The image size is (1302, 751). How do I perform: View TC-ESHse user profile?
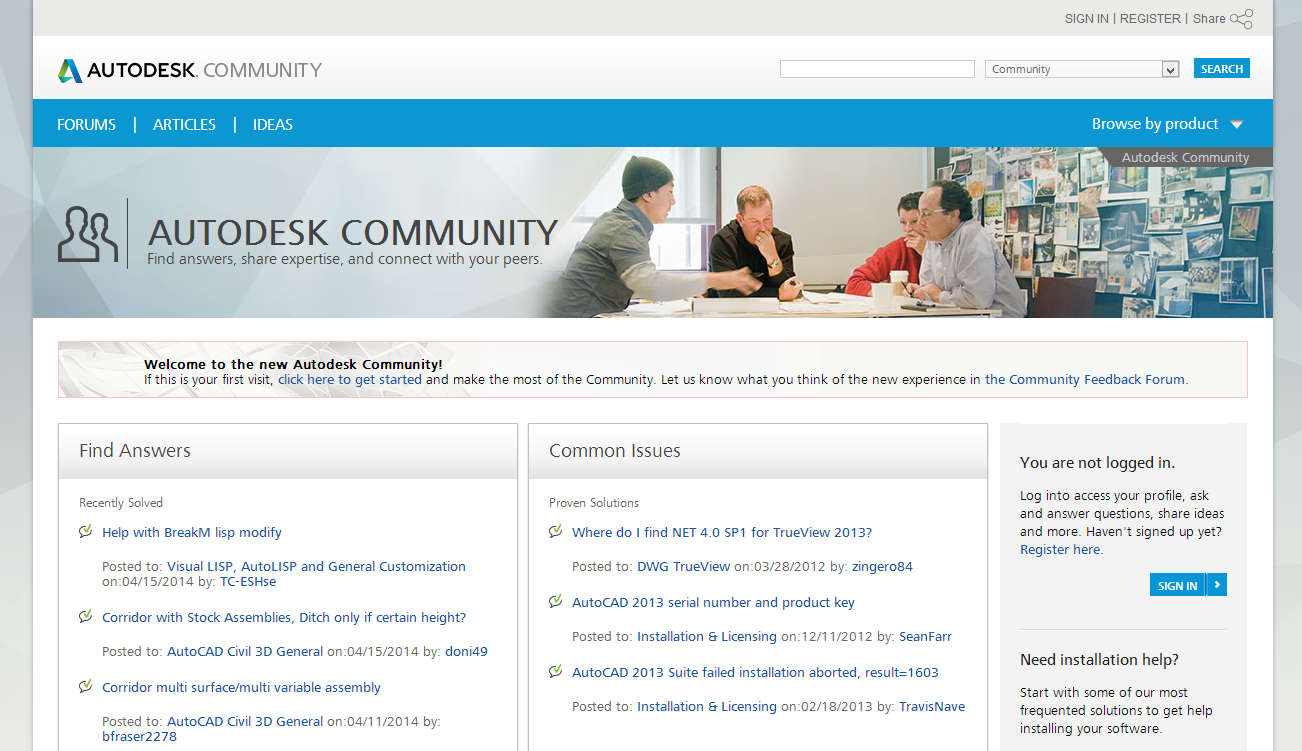point(248,582)
